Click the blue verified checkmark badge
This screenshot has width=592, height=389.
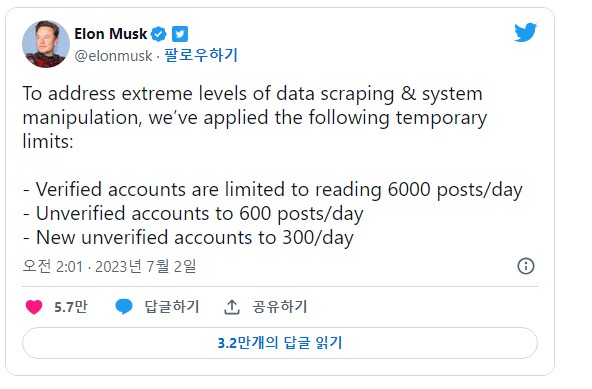(159, 34)
